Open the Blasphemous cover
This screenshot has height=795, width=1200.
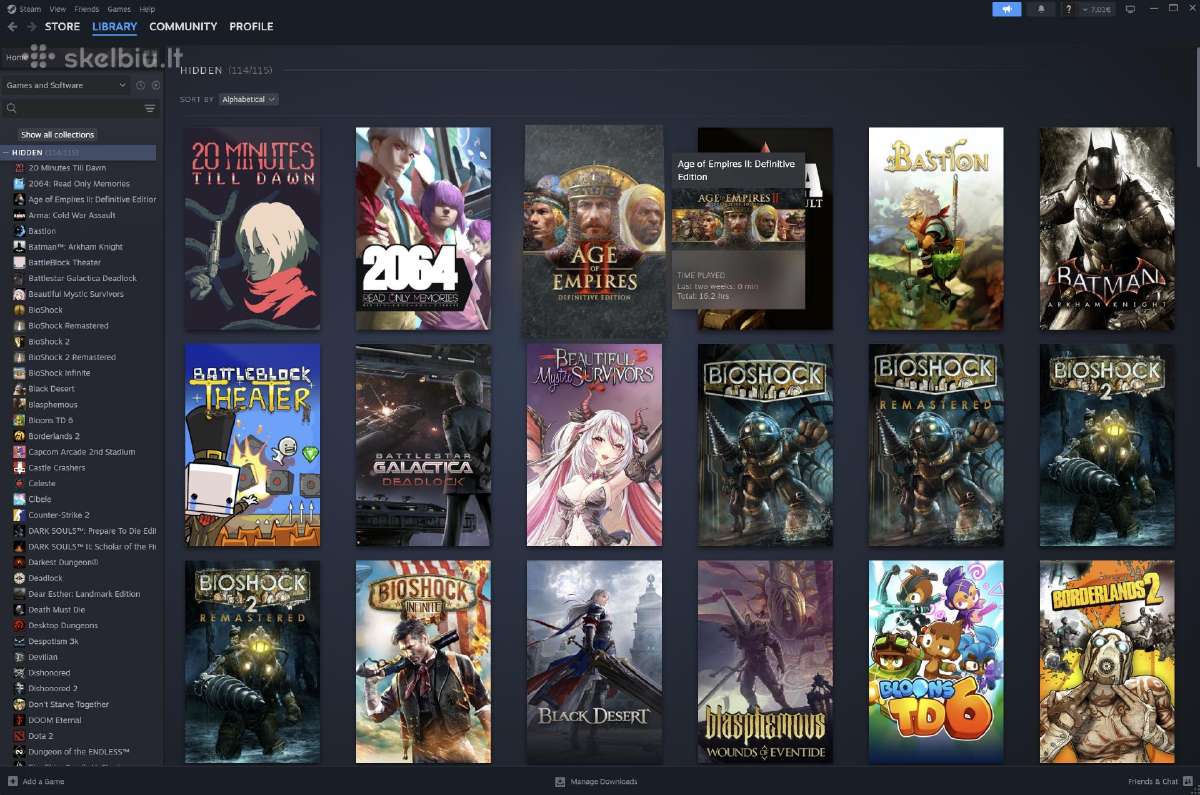(765, 662)
